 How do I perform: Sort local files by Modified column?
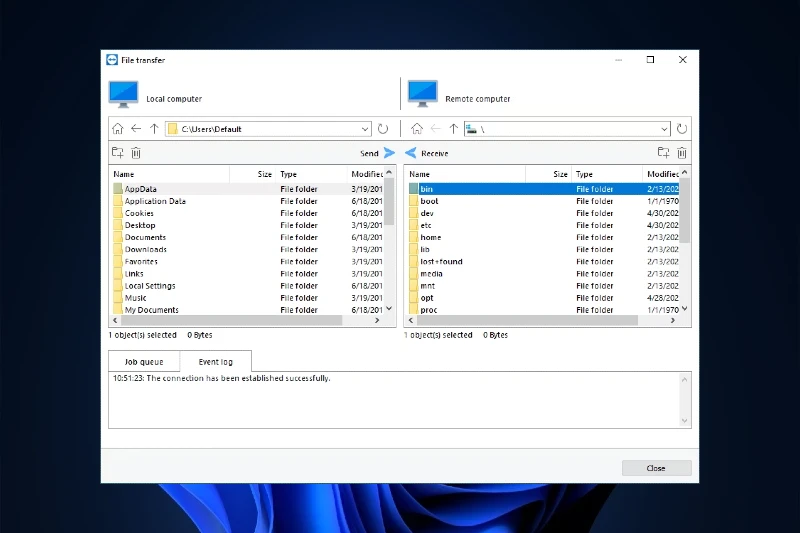[366, 174]
